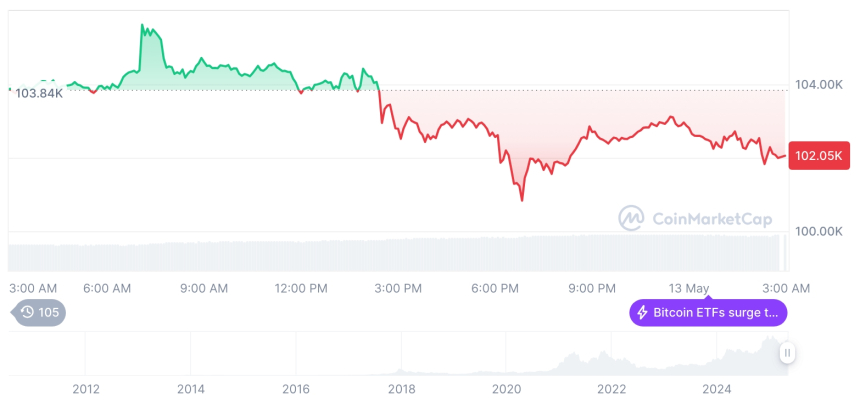Screen dimensions: 860x401
Task: Click the 13 May date label
Action: click(x=691, y=288)
